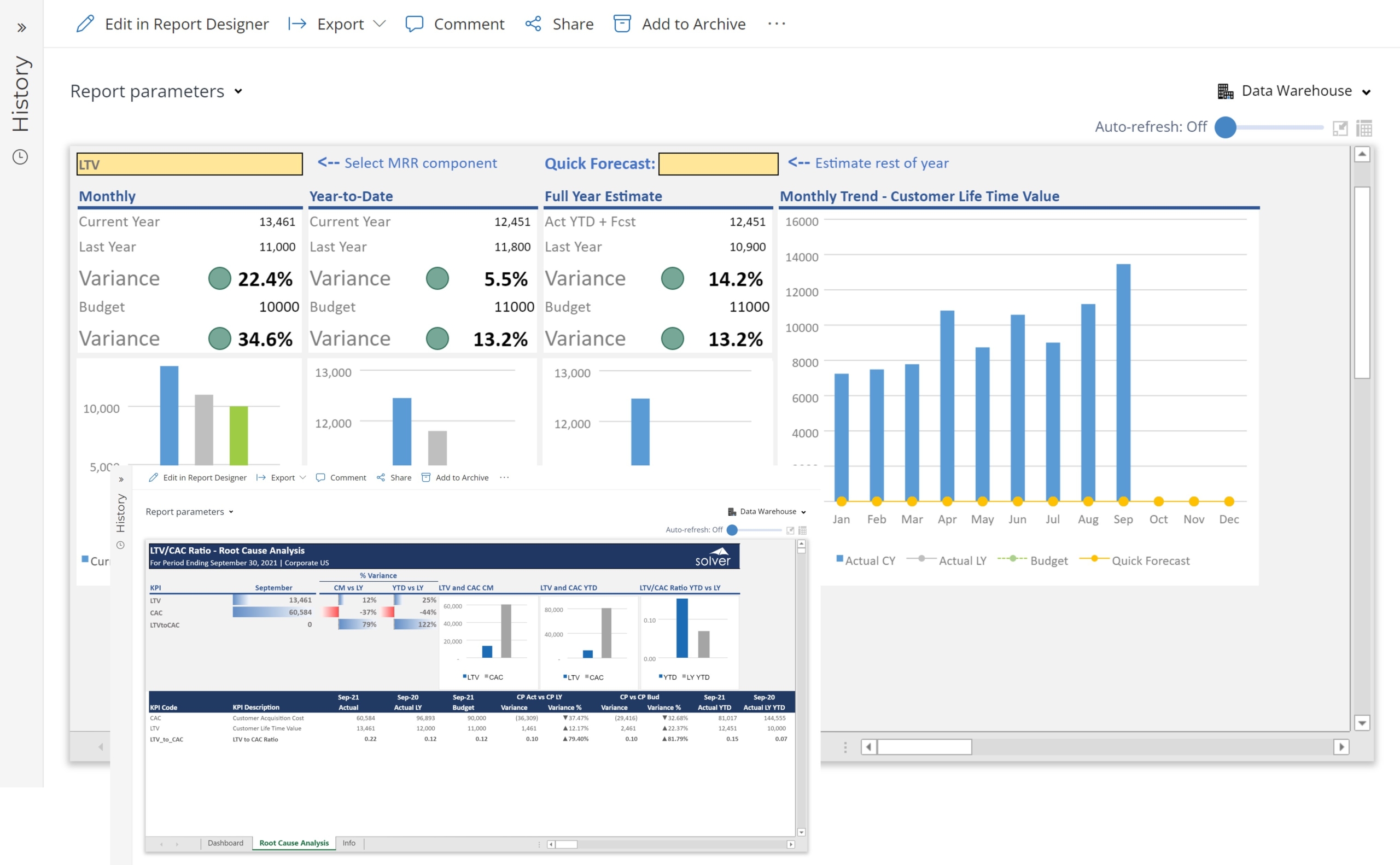Expand the sidebar with double chevron icon
1400x865 pixels.
click(22, 27)
